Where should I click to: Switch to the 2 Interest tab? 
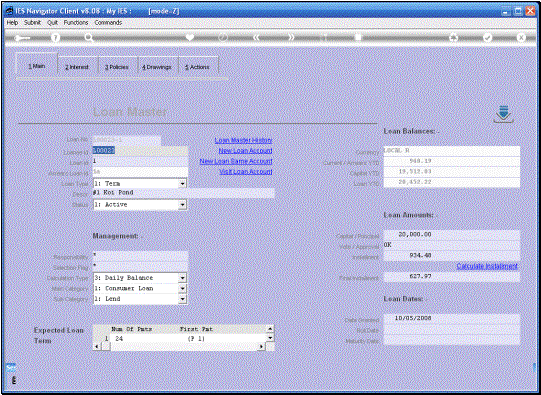[x=77, y=67]
